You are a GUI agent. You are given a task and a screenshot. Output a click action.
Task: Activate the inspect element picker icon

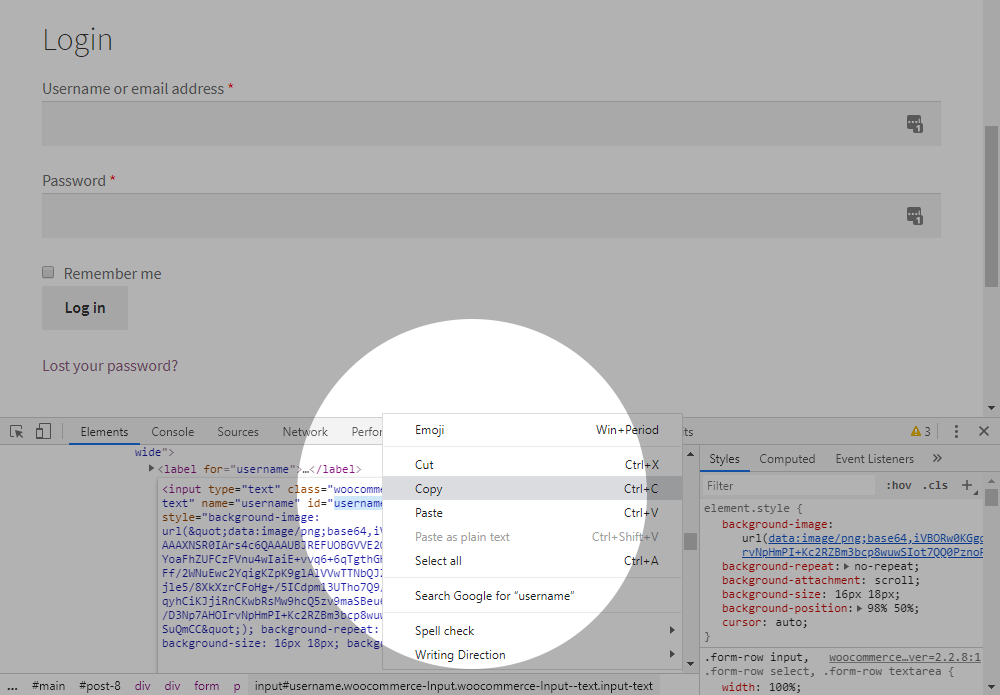coord(17,432)
